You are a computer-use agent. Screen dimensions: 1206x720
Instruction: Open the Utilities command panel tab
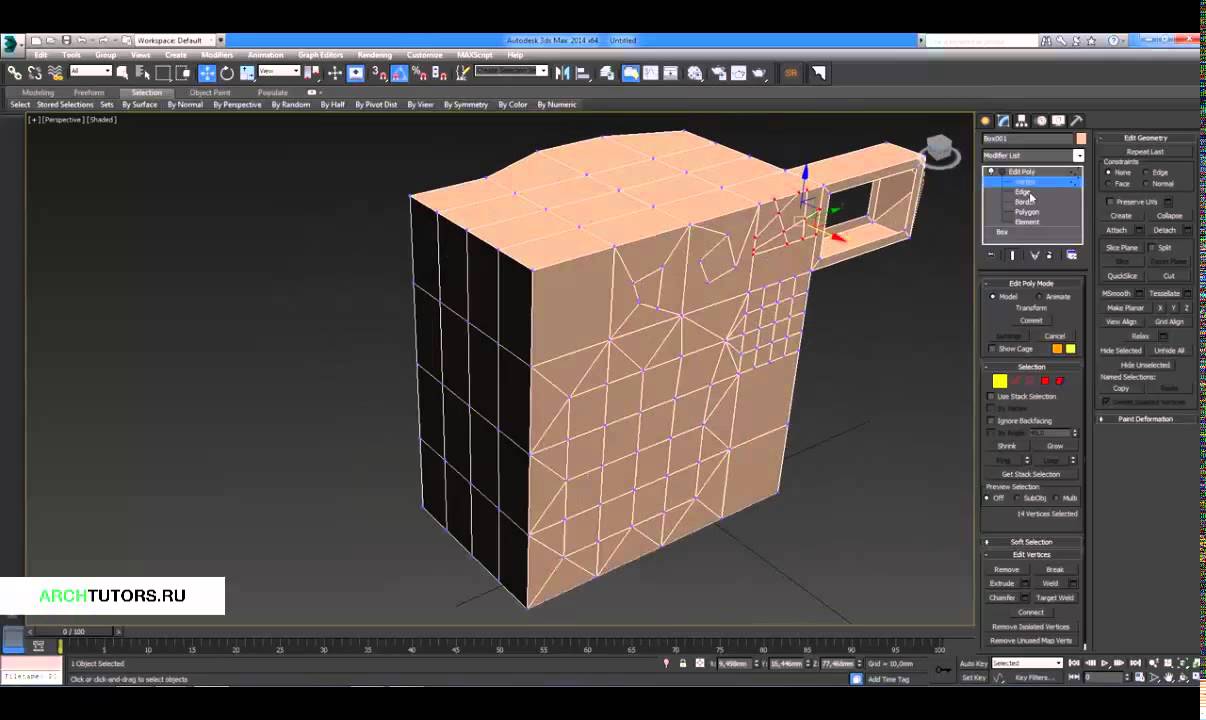coord(1076,121)
